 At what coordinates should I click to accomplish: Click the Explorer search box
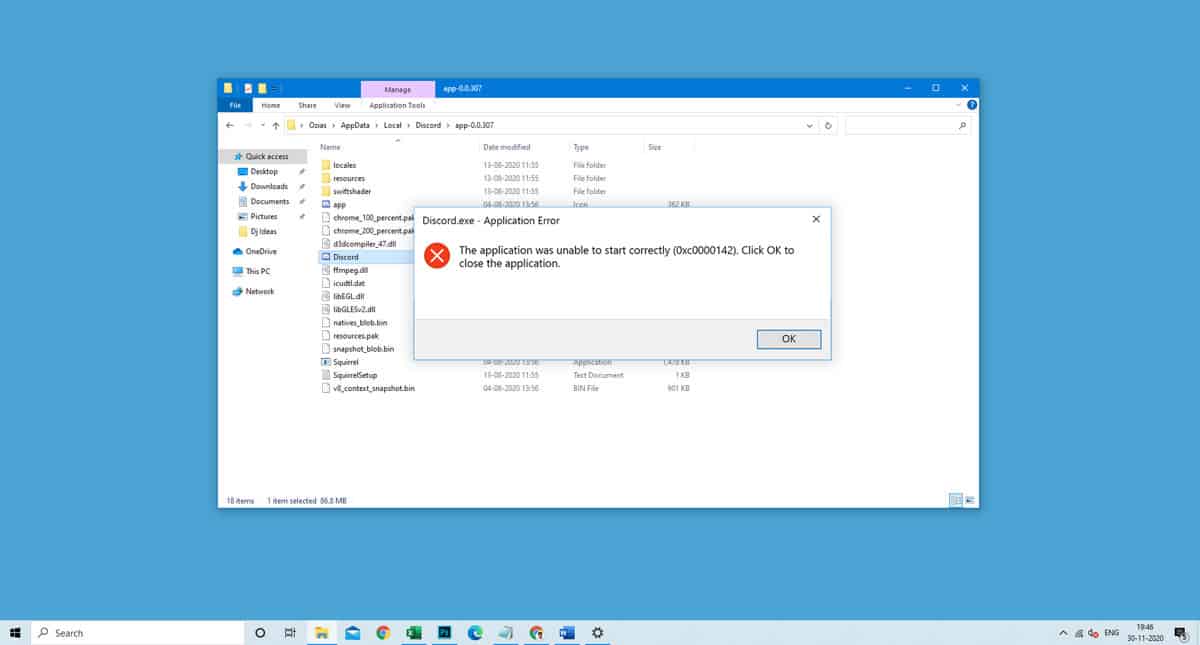(x=907, y=126)
